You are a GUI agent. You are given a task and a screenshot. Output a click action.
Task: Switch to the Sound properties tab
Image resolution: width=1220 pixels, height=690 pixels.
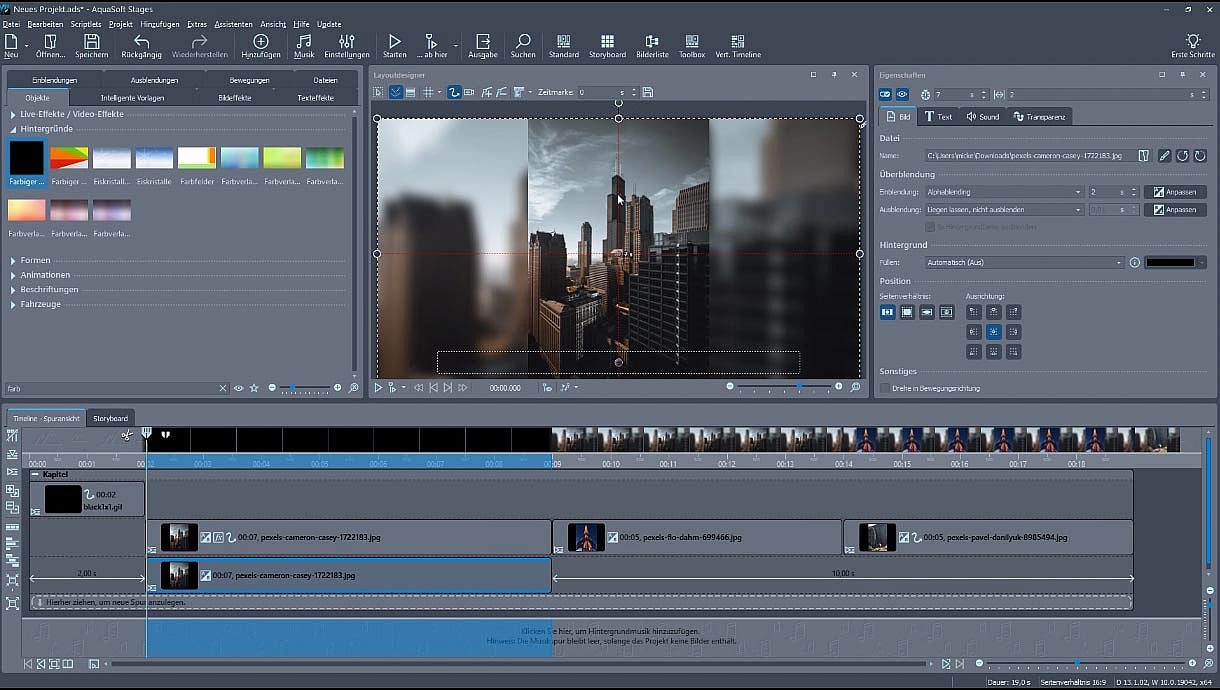tap(982, 117)
